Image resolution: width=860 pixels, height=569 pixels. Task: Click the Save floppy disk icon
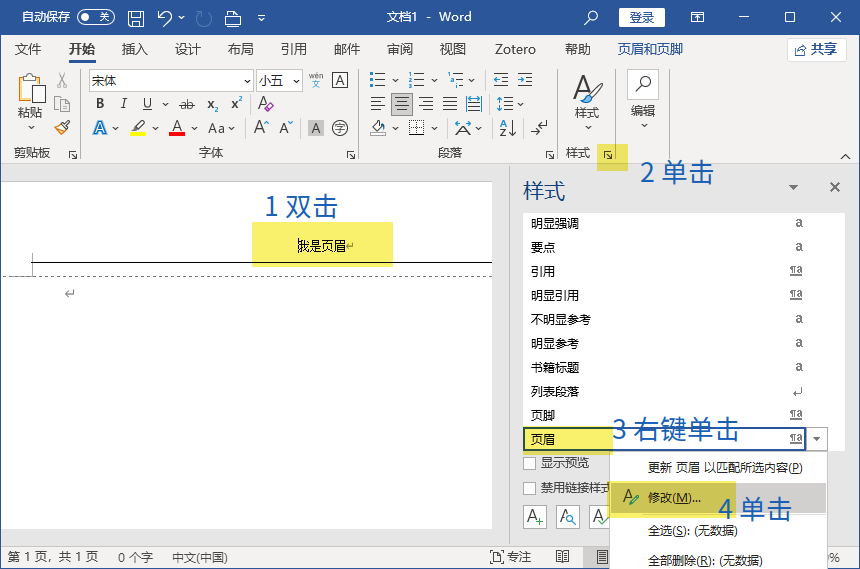pyautogui.click(x=136, y=18)
